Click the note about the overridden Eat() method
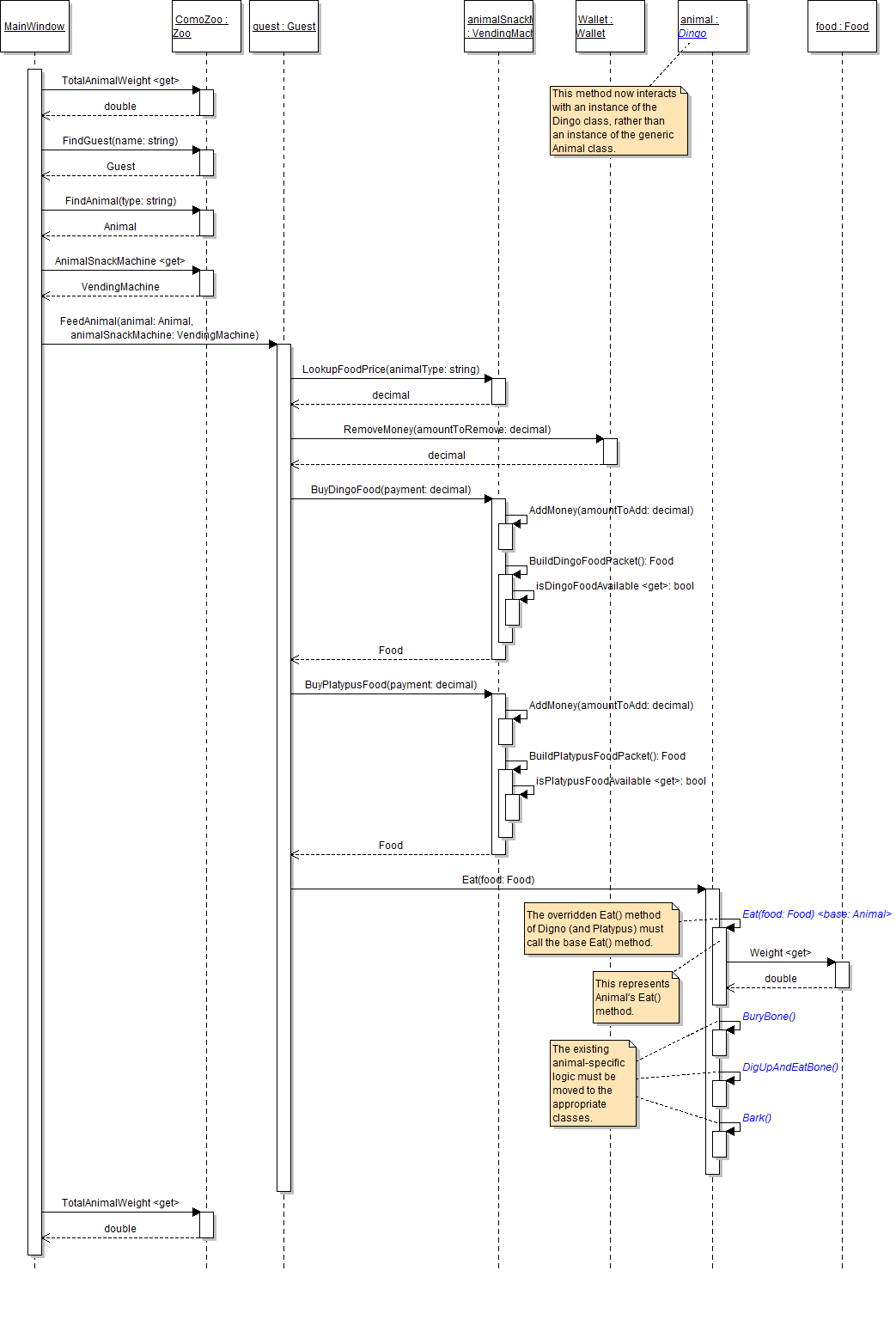Image resolution: width=896 pixels, height=1338 pixels. coord(601,929)
